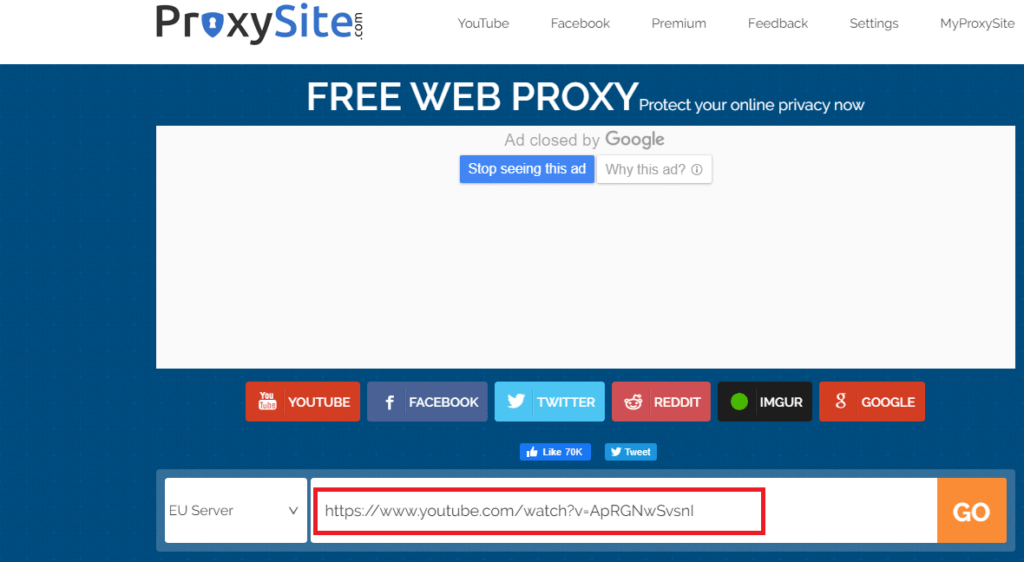Click the Tweet share button
The height and width of the screenshot is (562, 1024).
[630, 452]
